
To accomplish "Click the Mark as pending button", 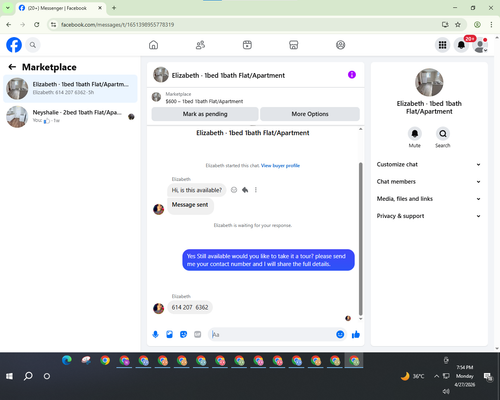I will (x=205, y=114).
